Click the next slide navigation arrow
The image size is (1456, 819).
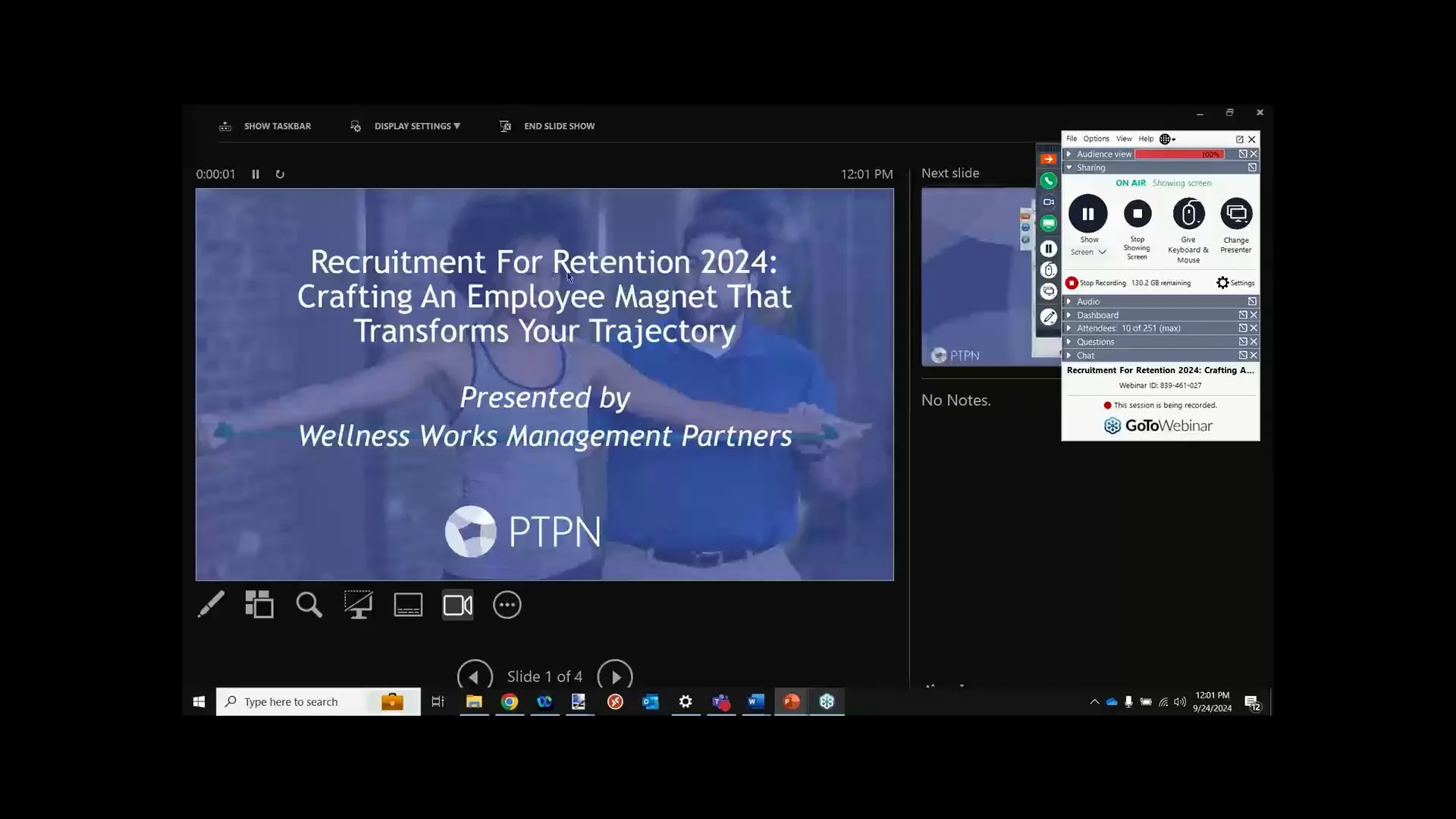click(615, 675)
